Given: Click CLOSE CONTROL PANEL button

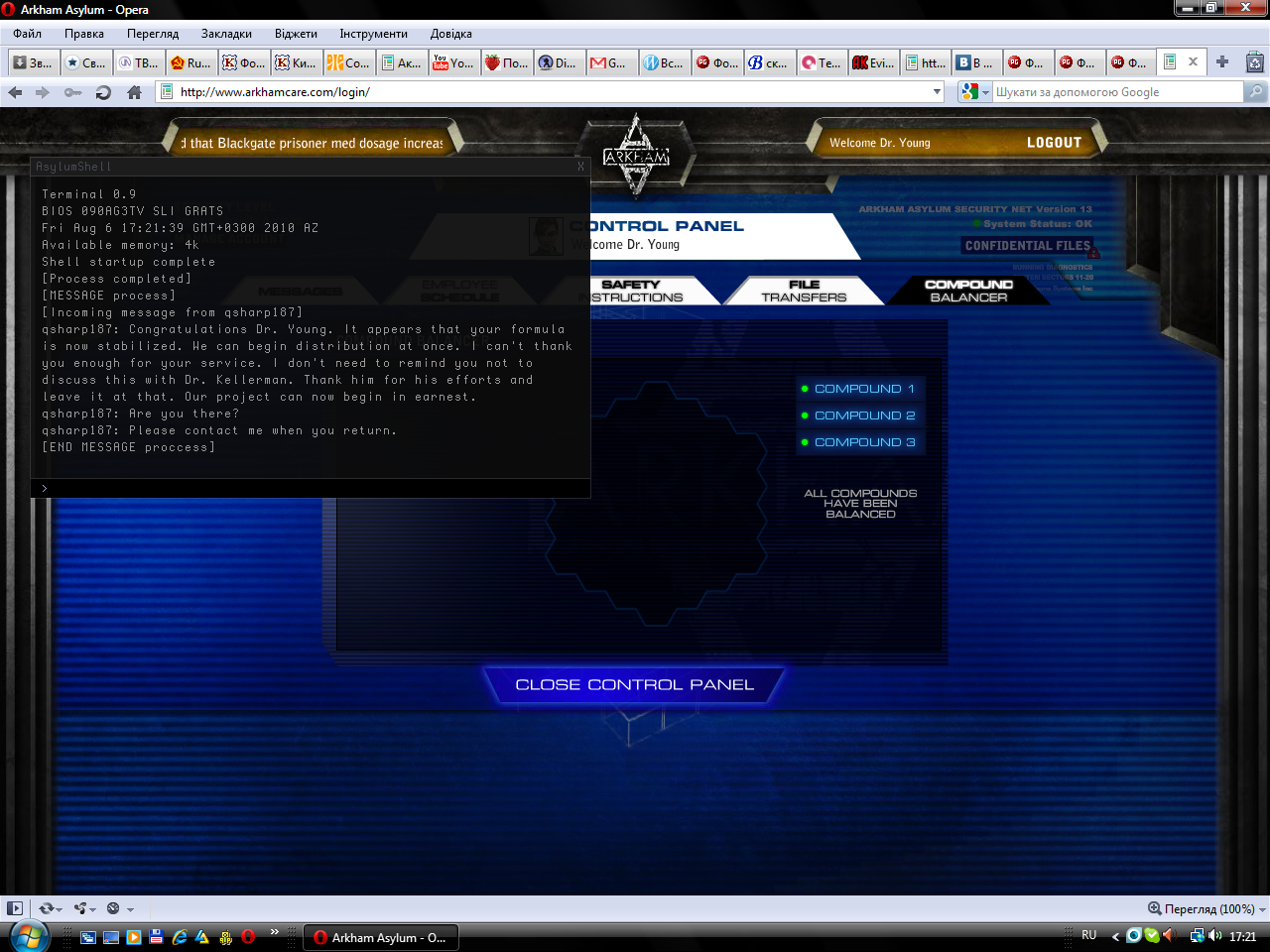Looking at the screenshot, I should tap(635, 684).
